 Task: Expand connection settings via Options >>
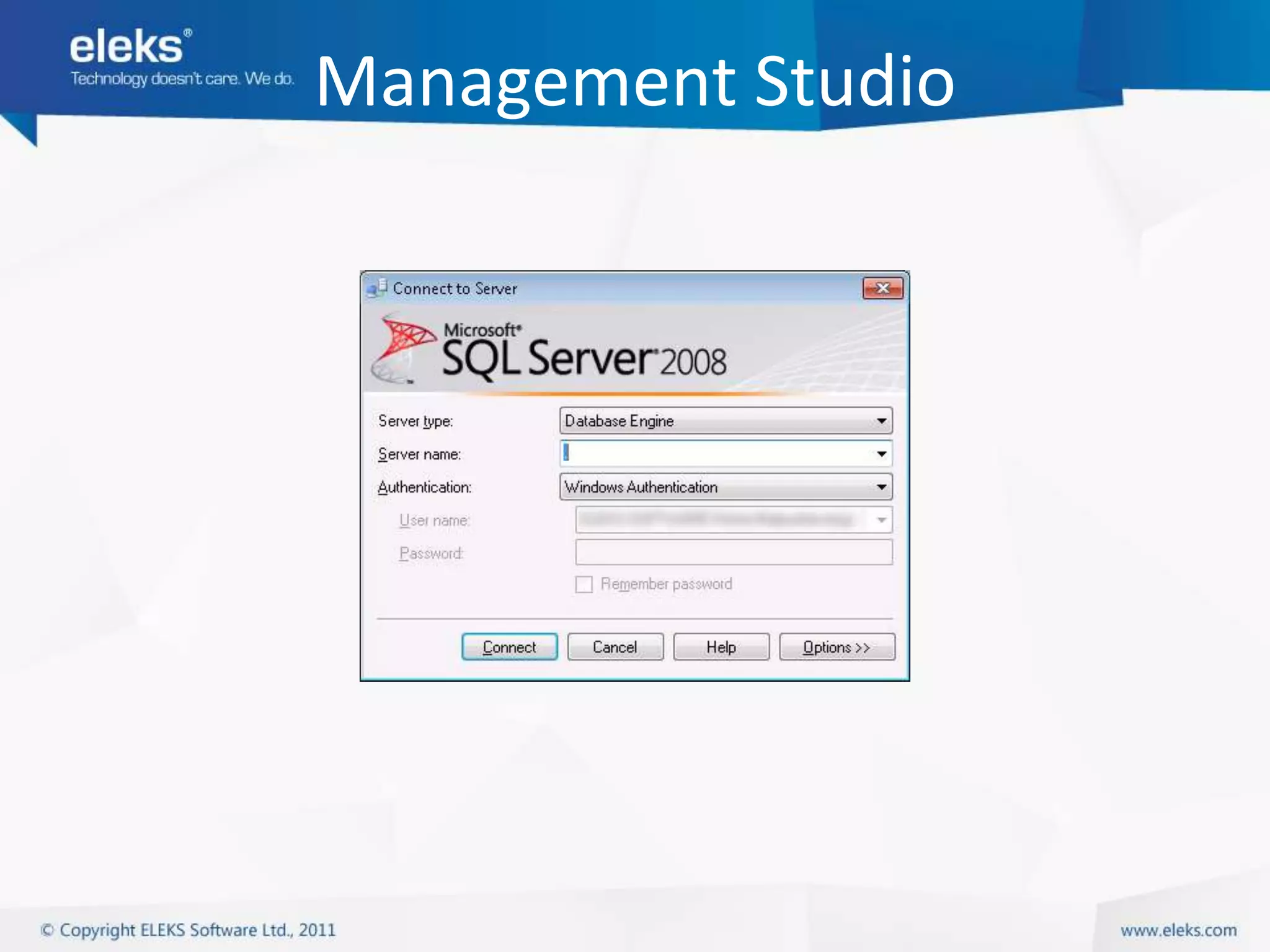tap(837, 647)
